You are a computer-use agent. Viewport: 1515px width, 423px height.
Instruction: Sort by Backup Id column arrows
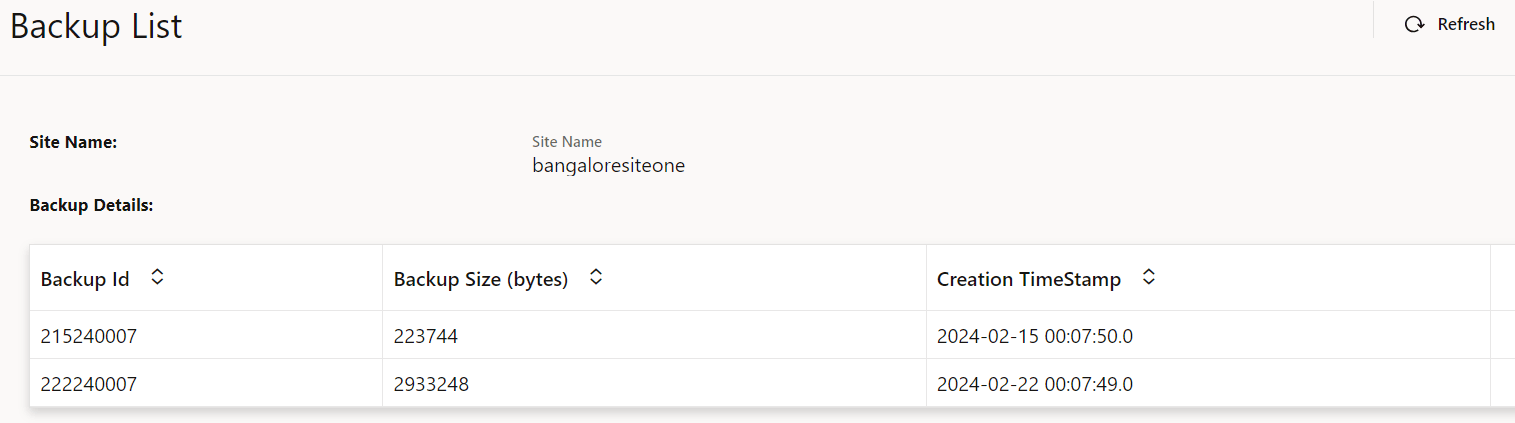[x=157, y=278]
